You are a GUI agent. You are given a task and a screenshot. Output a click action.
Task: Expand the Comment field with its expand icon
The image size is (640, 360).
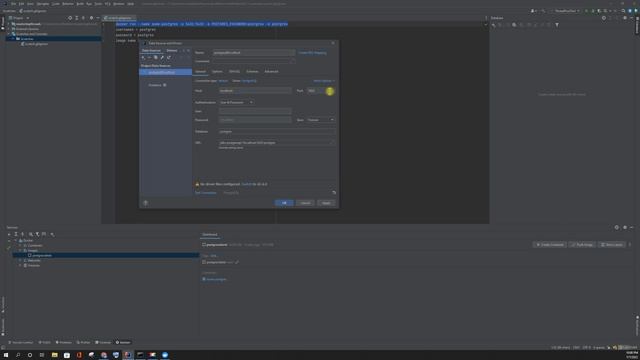(292, 61)
